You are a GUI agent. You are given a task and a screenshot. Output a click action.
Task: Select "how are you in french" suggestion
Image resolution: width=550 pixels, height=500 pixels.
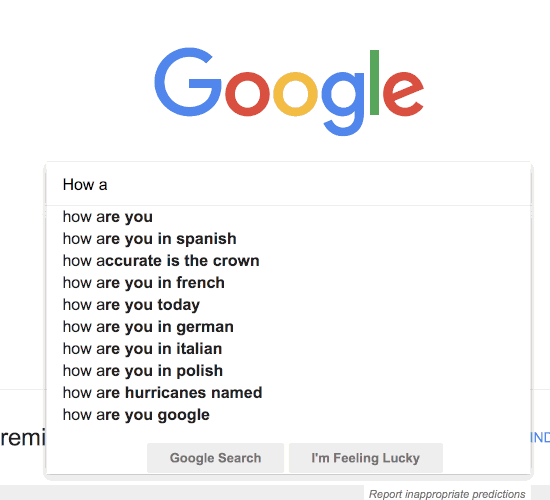click(x=288, y=283)
